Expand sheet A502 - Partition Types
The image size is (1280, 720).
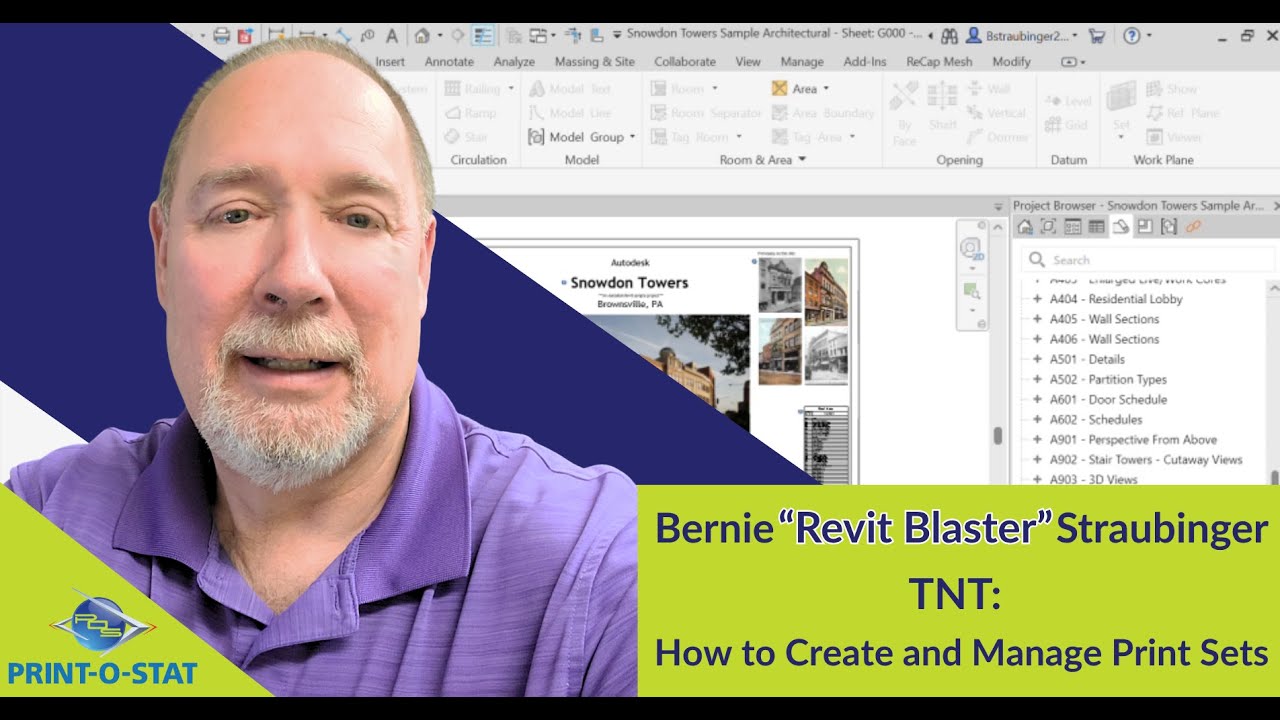click(1037, 379)
